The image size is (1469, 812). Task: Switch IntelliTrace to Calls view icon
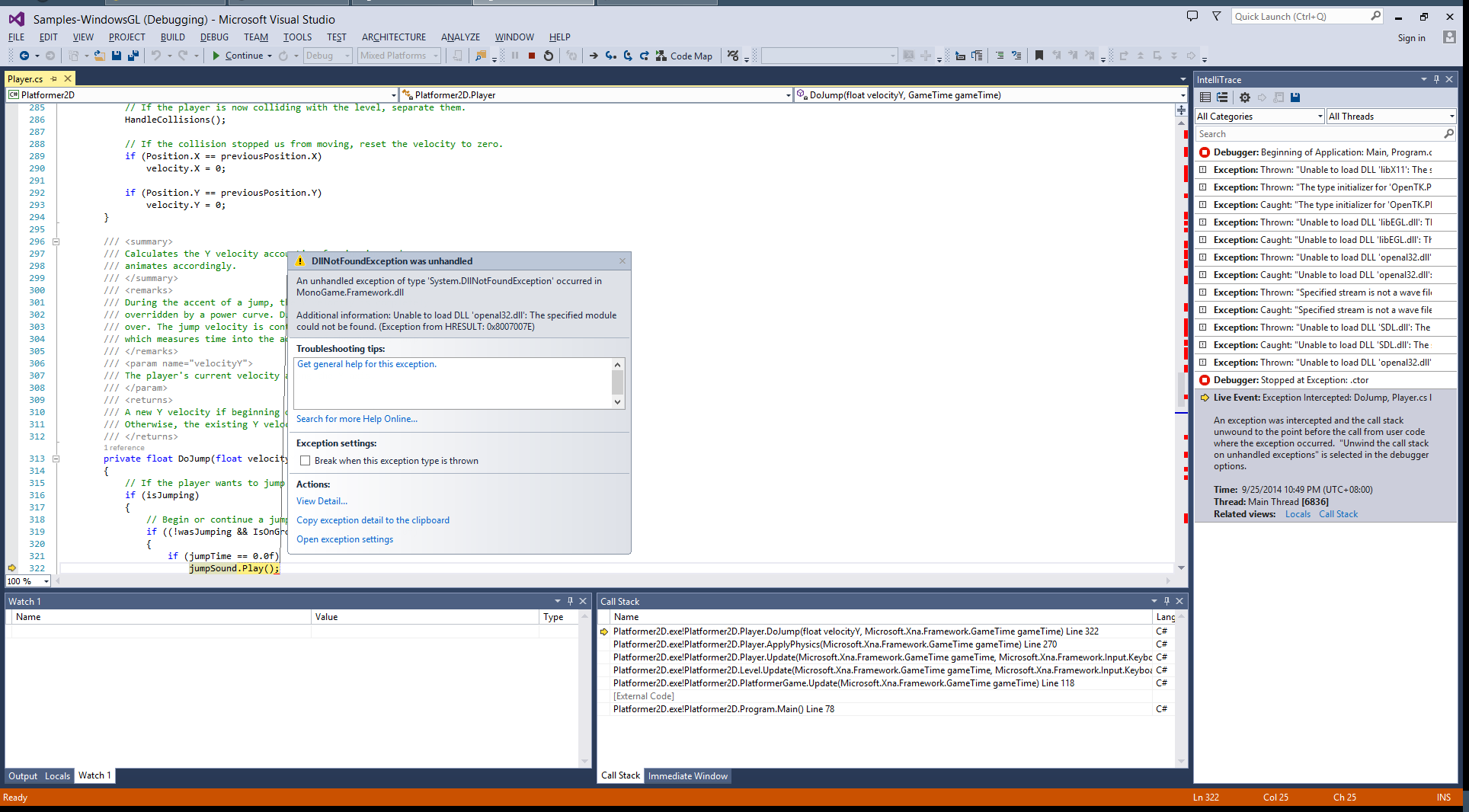point(1222,97)
